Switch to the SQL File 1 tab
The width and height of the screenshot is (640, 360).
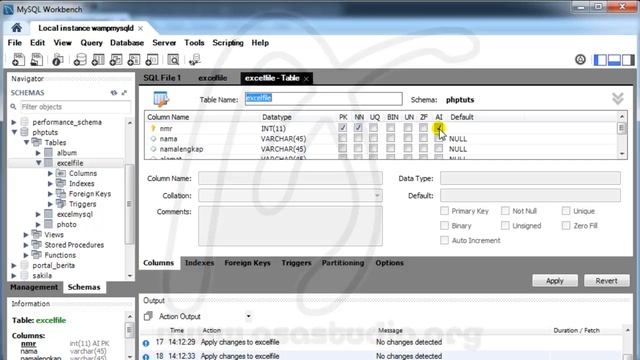click(162, 78)
